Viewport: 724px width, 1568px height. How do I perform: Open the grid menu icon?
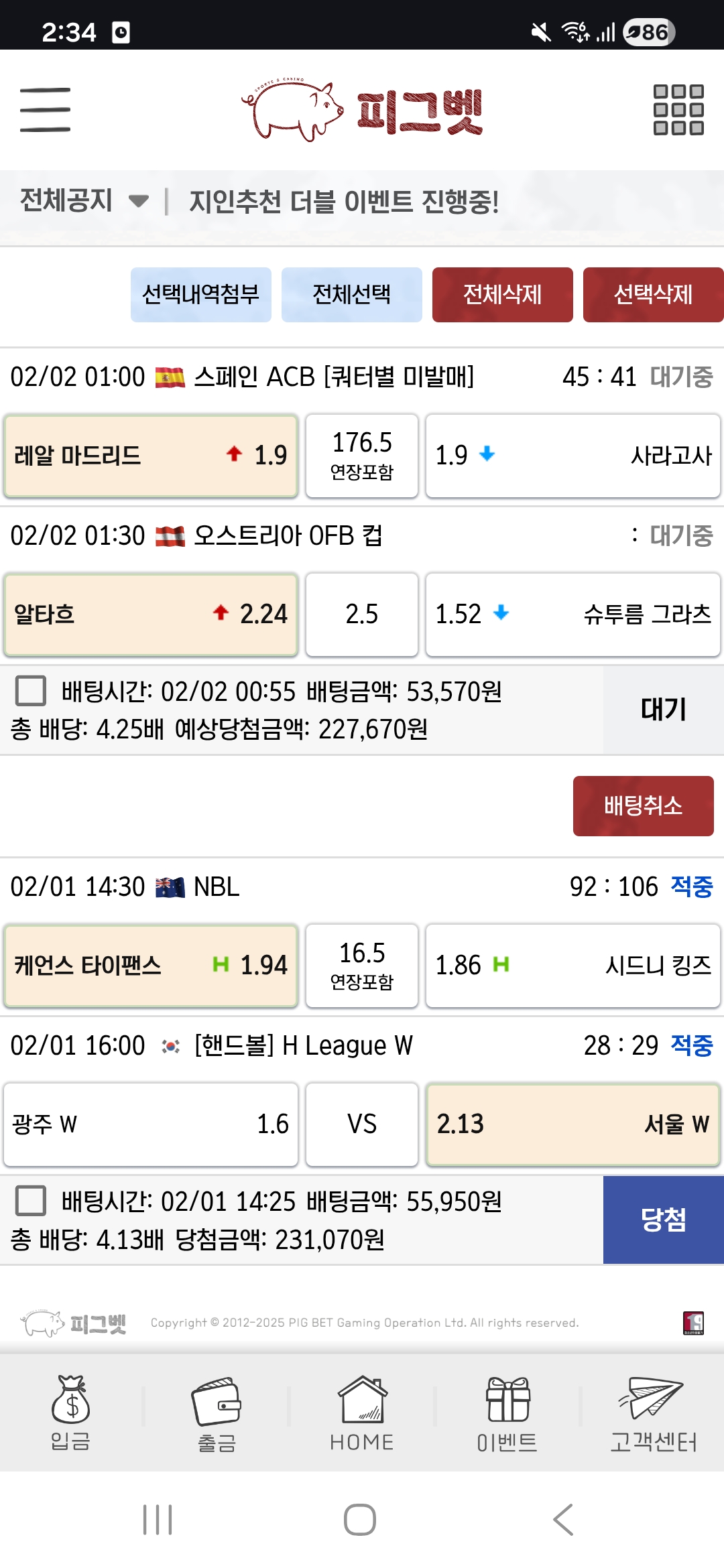[678, 110]
